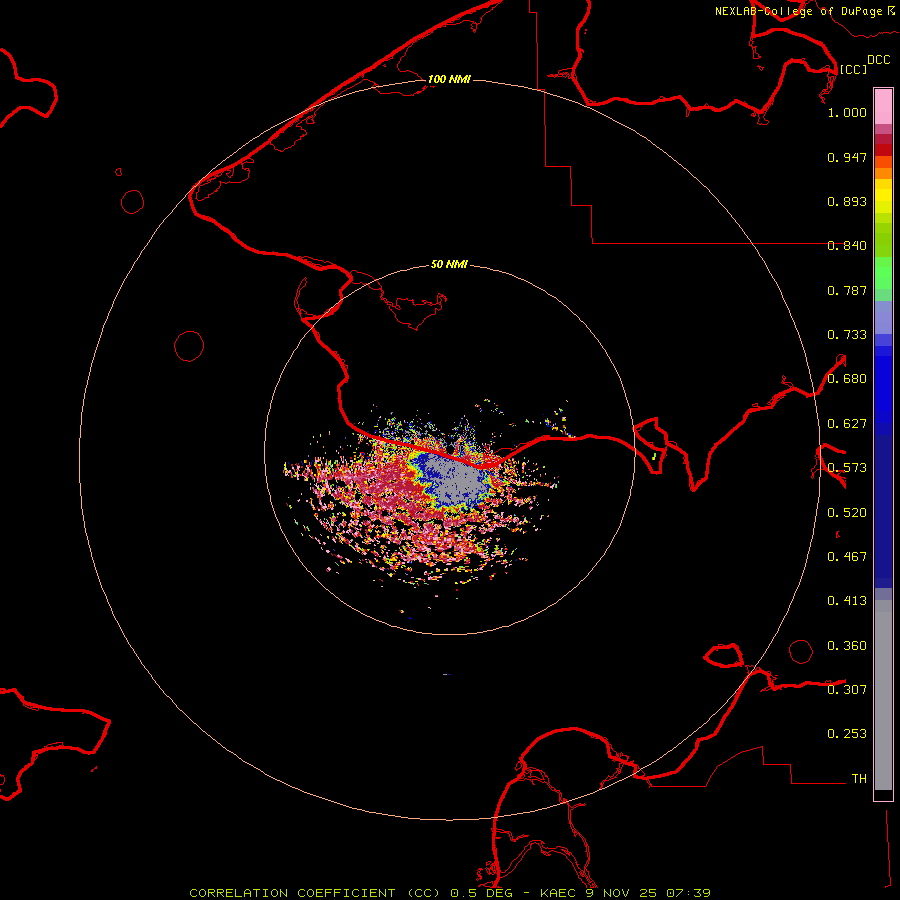
Task: Click the DCC label above the color bar
Action: [879, 60]
